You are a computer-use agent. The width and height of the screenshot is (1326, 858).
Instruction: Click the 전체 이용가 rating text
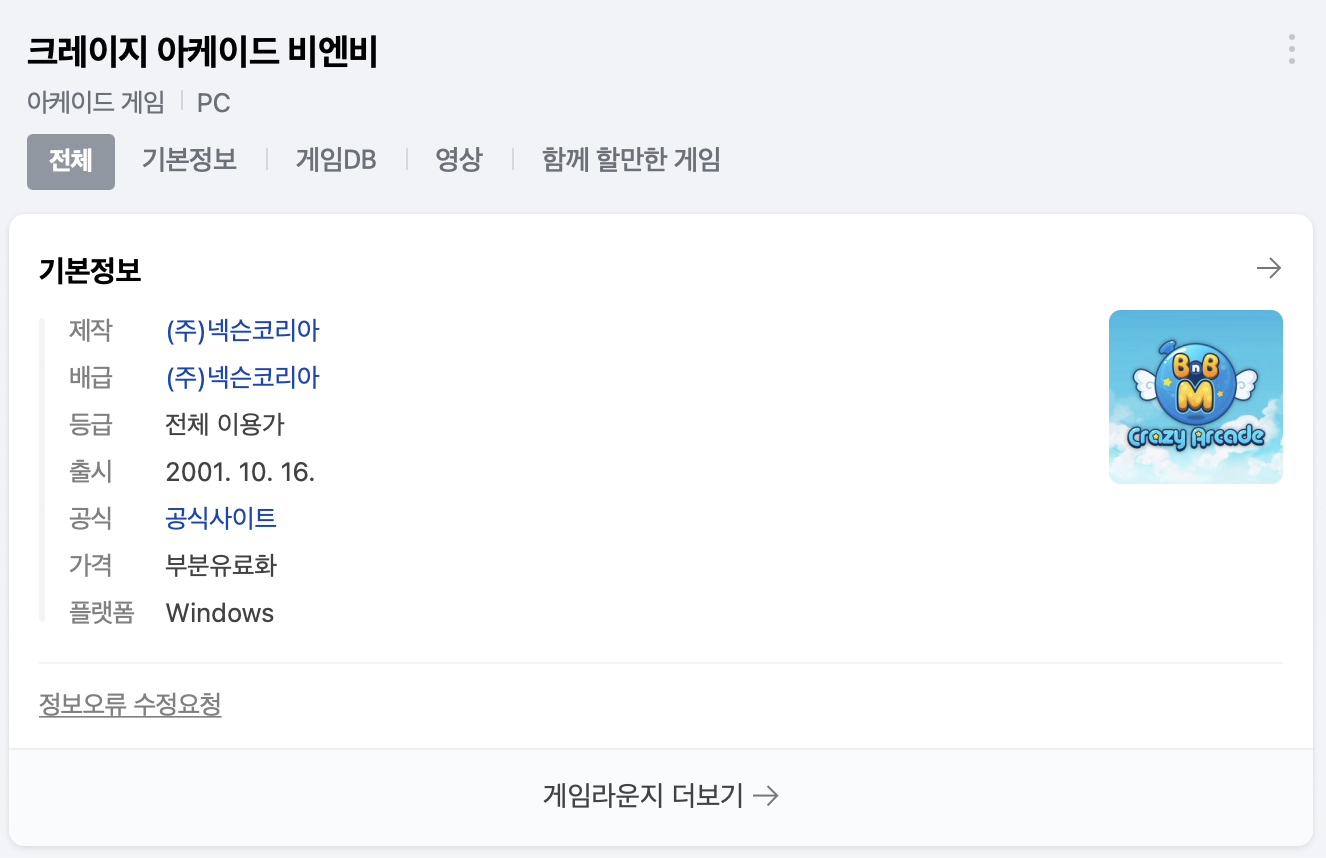coord(225,425)
